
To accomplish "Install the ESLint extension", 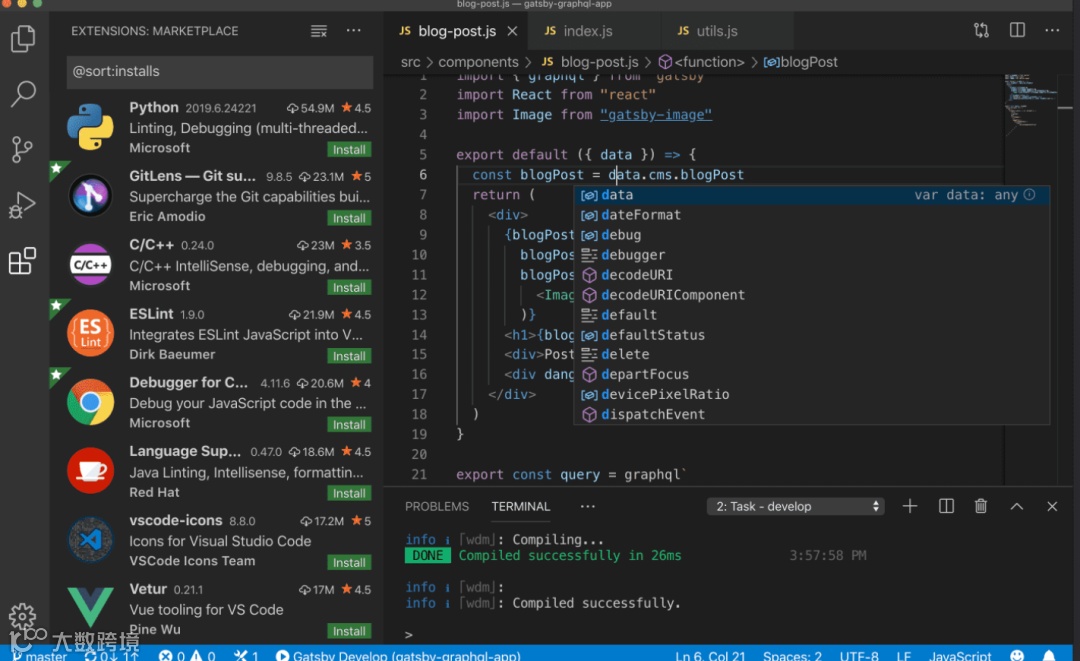I will pyautogui.click(x=349, y=356).
